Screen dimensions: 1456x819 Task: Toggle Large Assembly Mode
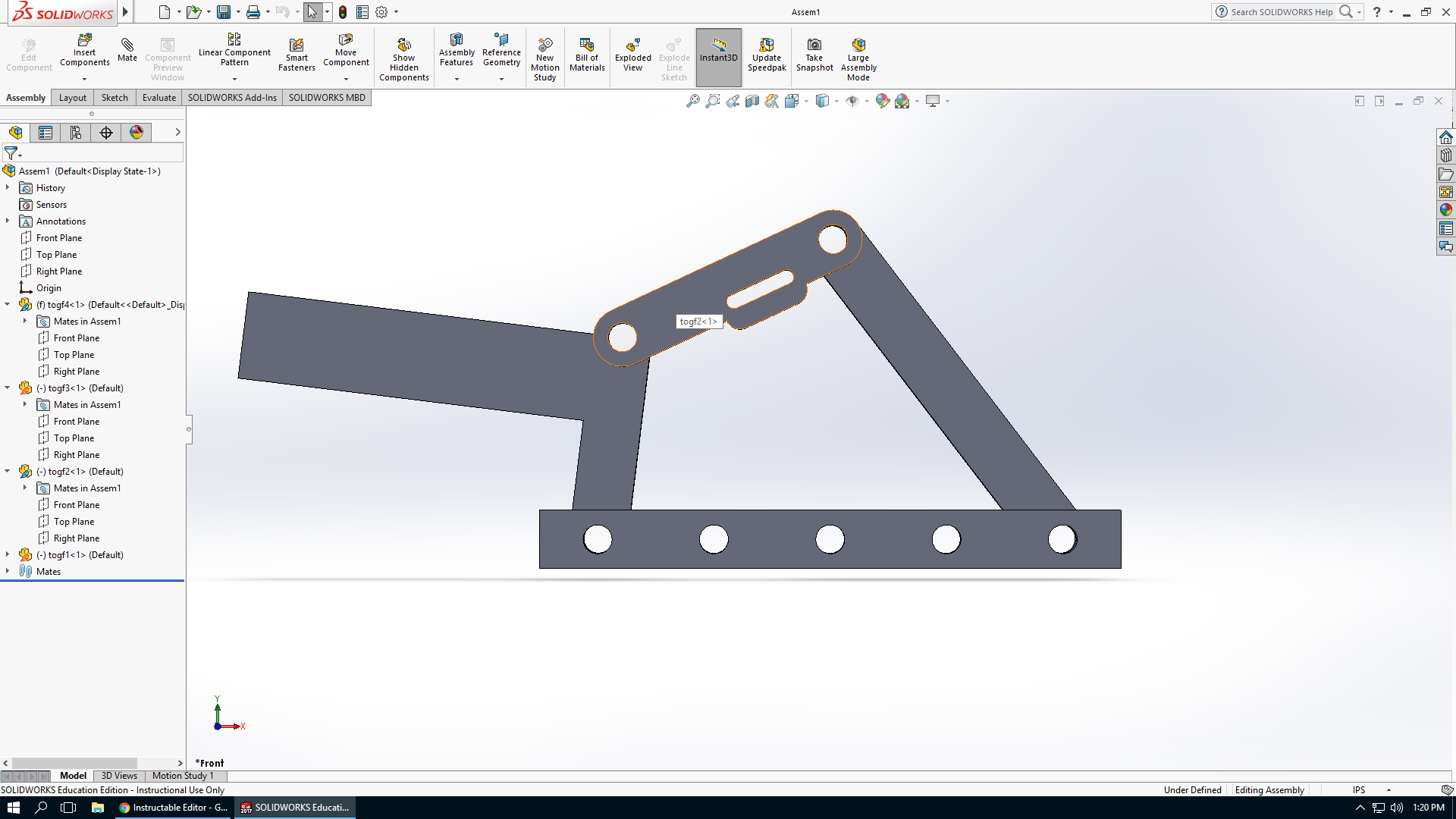(858, 58)
